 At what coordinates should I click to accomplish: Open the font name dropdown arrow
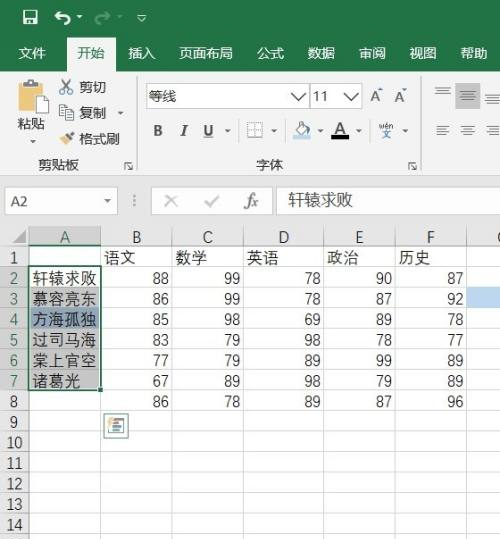(298, 96)
